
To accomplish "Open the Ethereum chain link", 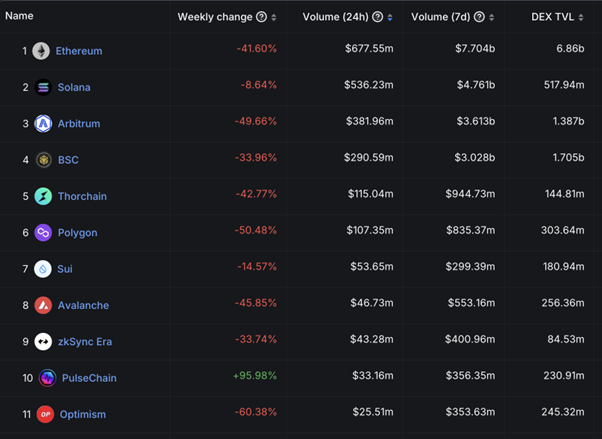I will [x=79, y=51].
